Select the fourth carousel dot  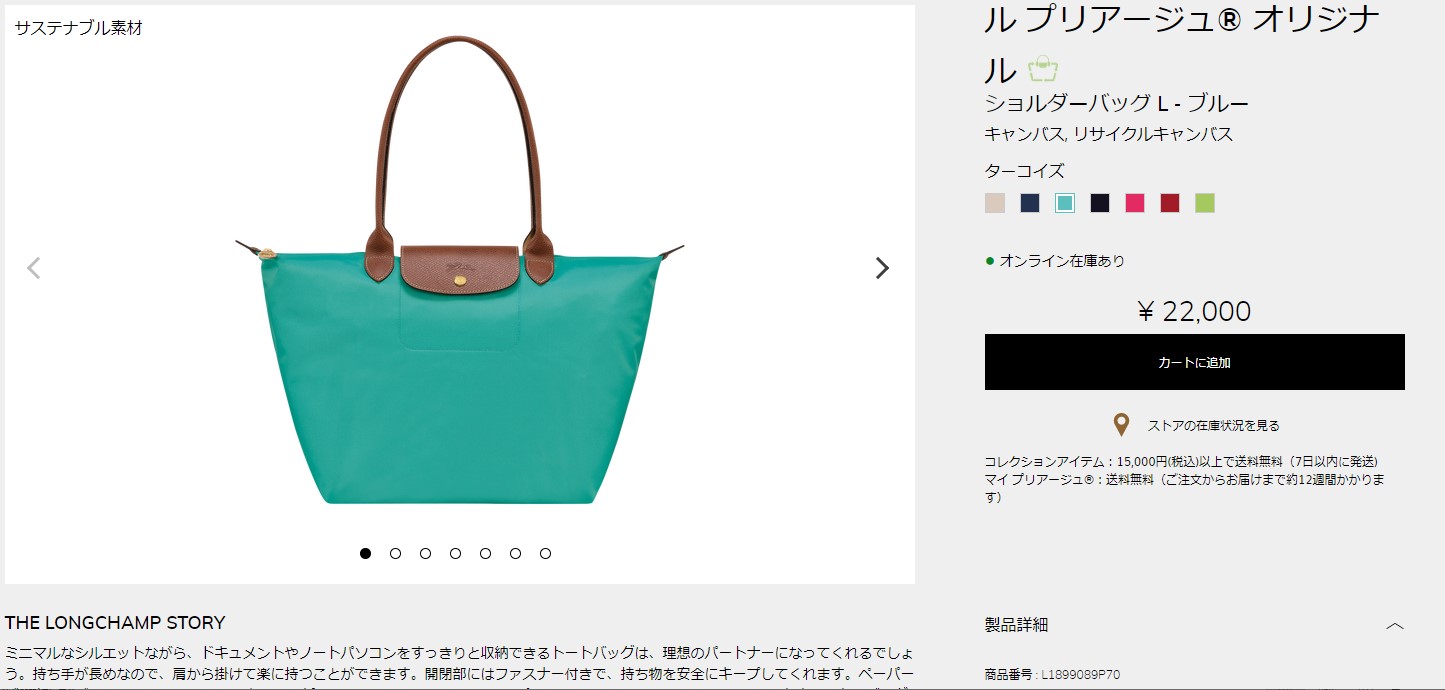[x=455, y=553]
